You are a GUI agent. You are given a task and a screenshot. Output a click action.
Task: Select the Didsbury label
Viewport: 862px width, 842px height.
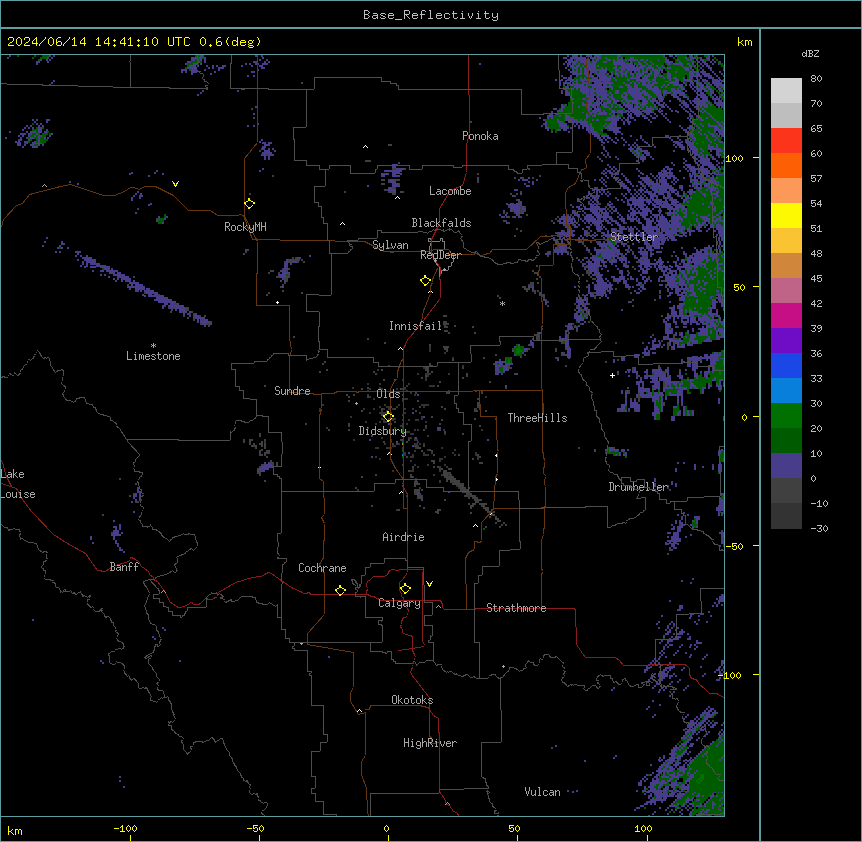click(x=383, y=431)
